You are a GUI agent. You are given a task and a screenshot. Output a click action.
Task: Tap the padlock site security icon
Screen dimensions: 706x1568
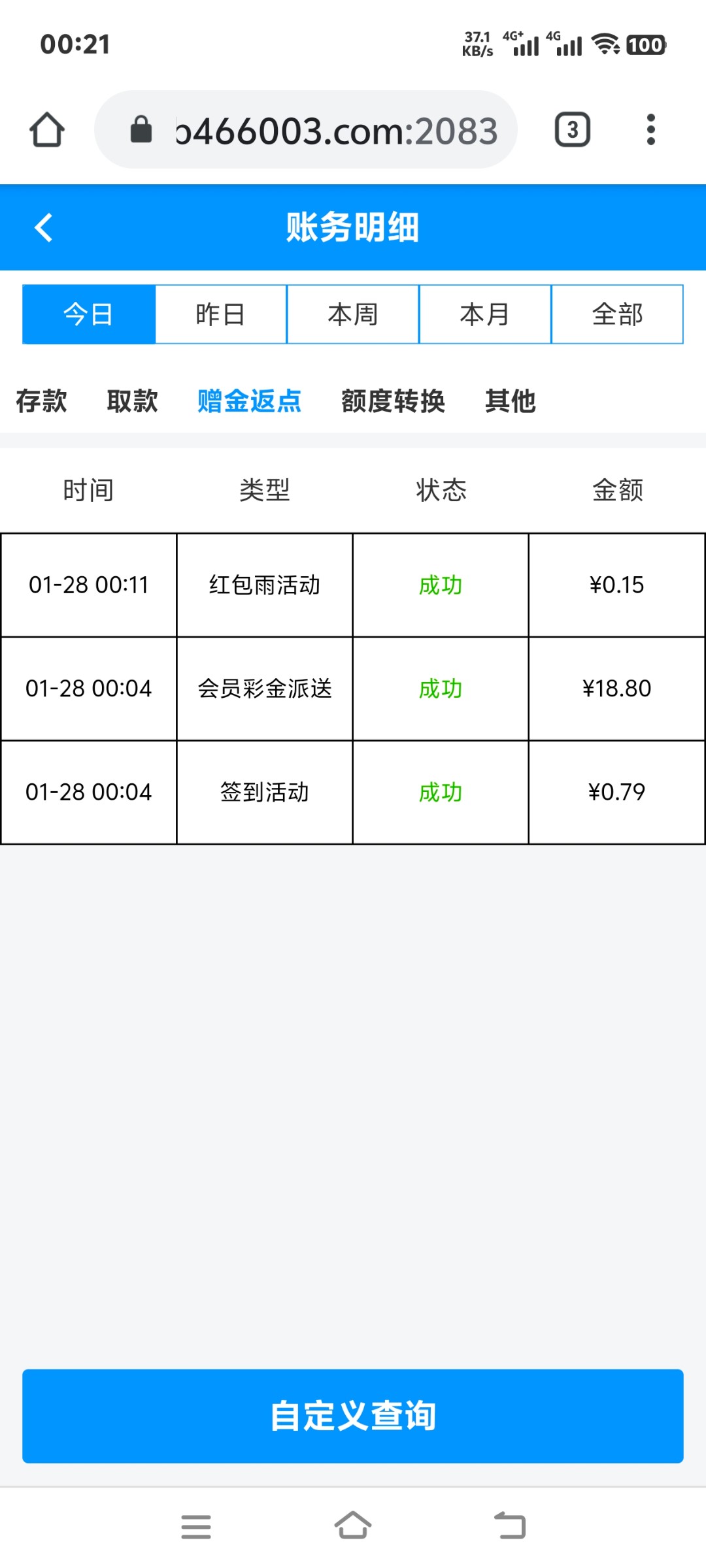coord(141,130)
